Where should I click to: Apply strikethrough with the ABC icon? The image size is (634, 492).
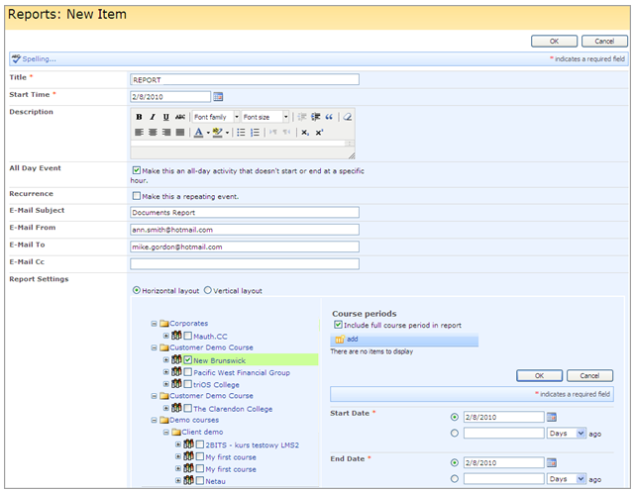180,117
